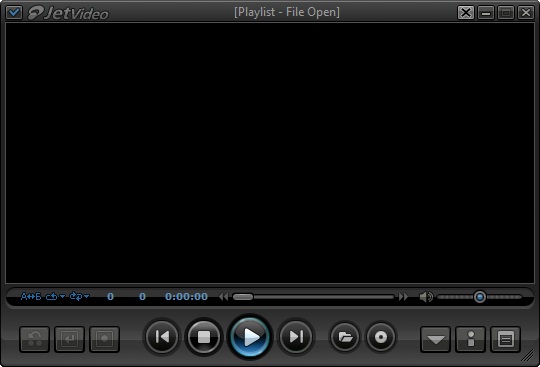540x367 pixels.
Task: Open the shuffle mode dropdown arrow
Action: click(86, 296)
